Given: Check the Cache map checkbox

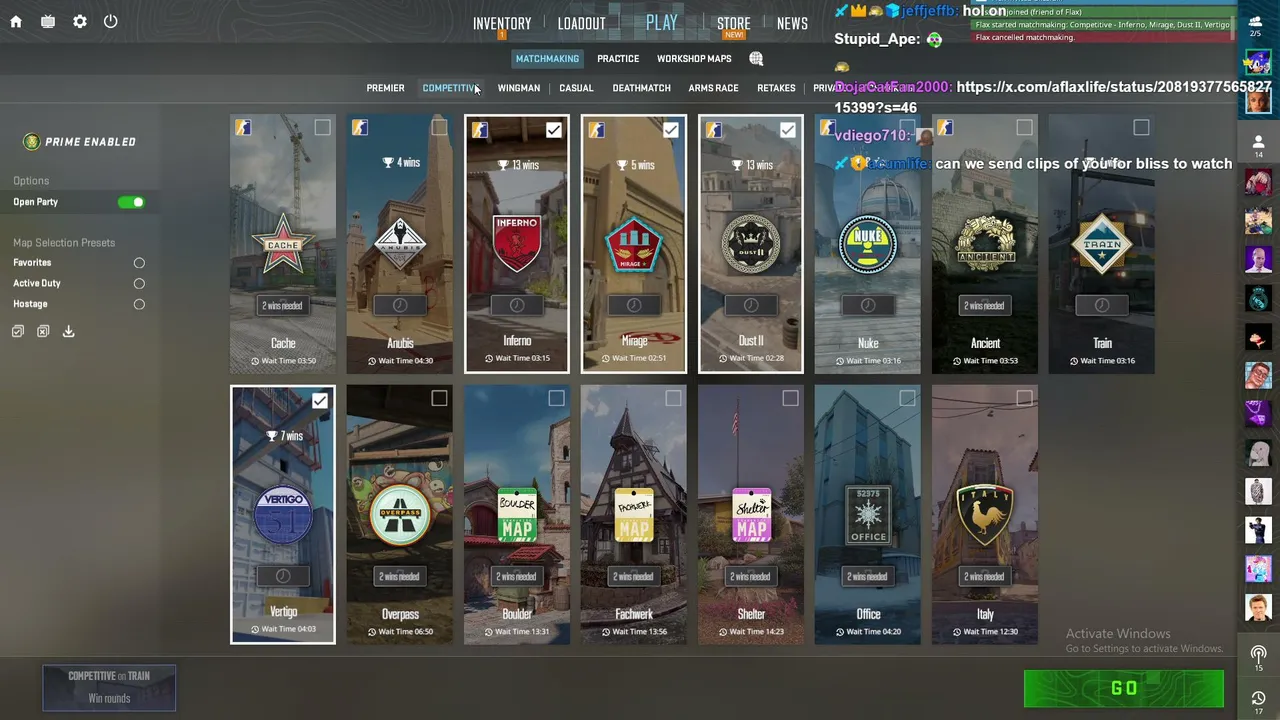Looking at the screenshot, I should [322, 128].
